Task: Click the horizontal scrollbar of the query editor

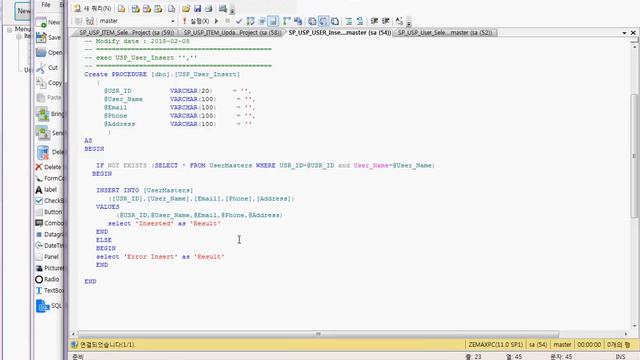Action: coord(318,334)
